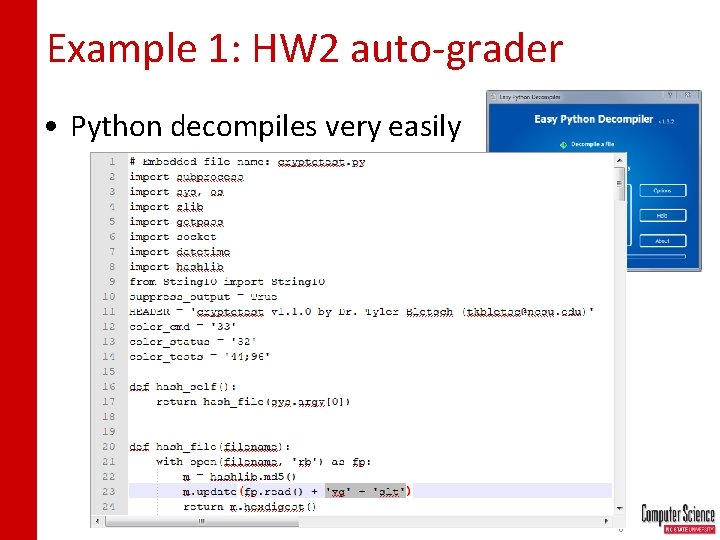Select the green Decompile a file option
This screenshot has height=540, width=720.
point(587,144)
